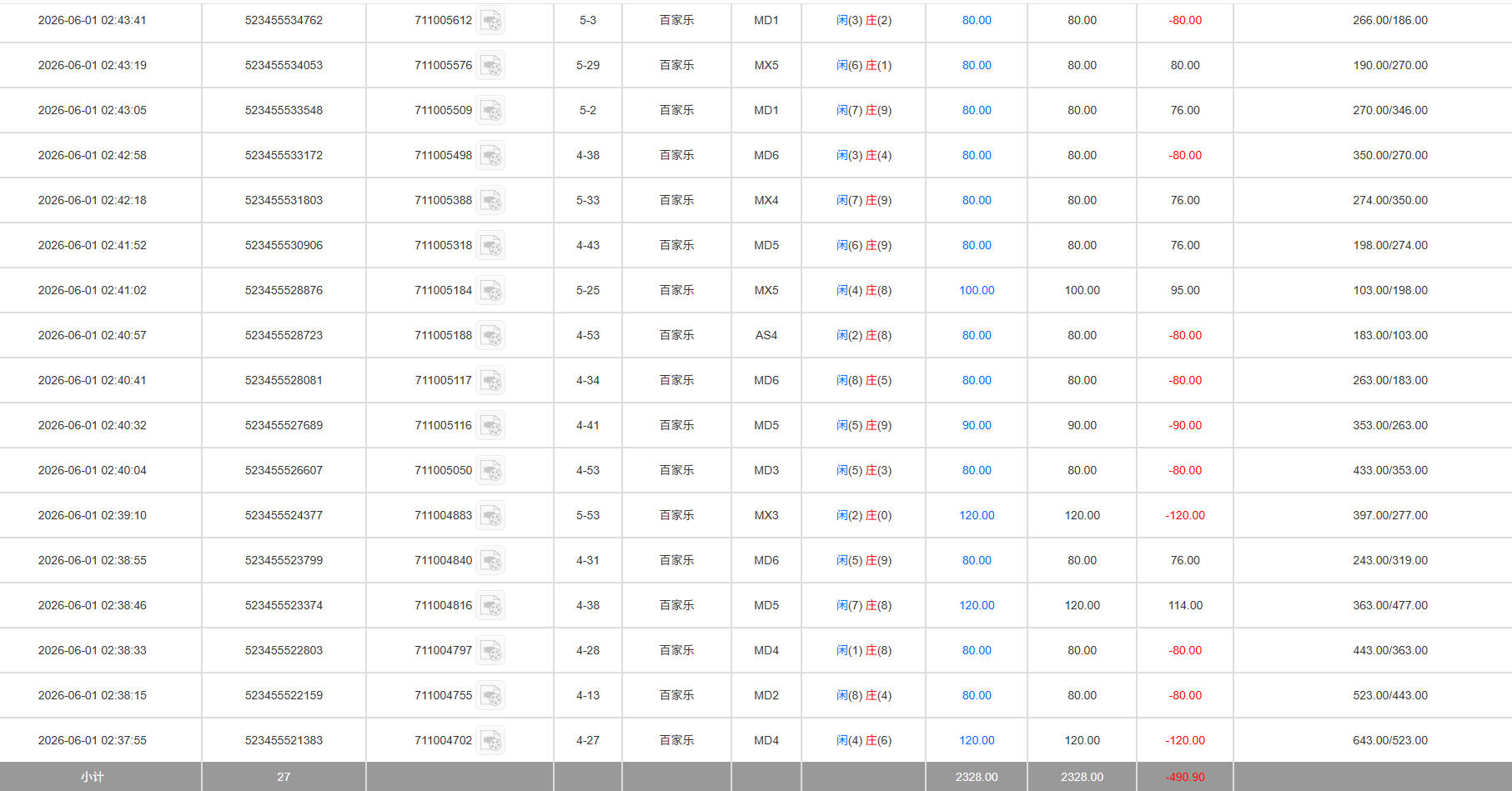
Task: Open replay icon beside round 711005576
Action: point(490,66)
